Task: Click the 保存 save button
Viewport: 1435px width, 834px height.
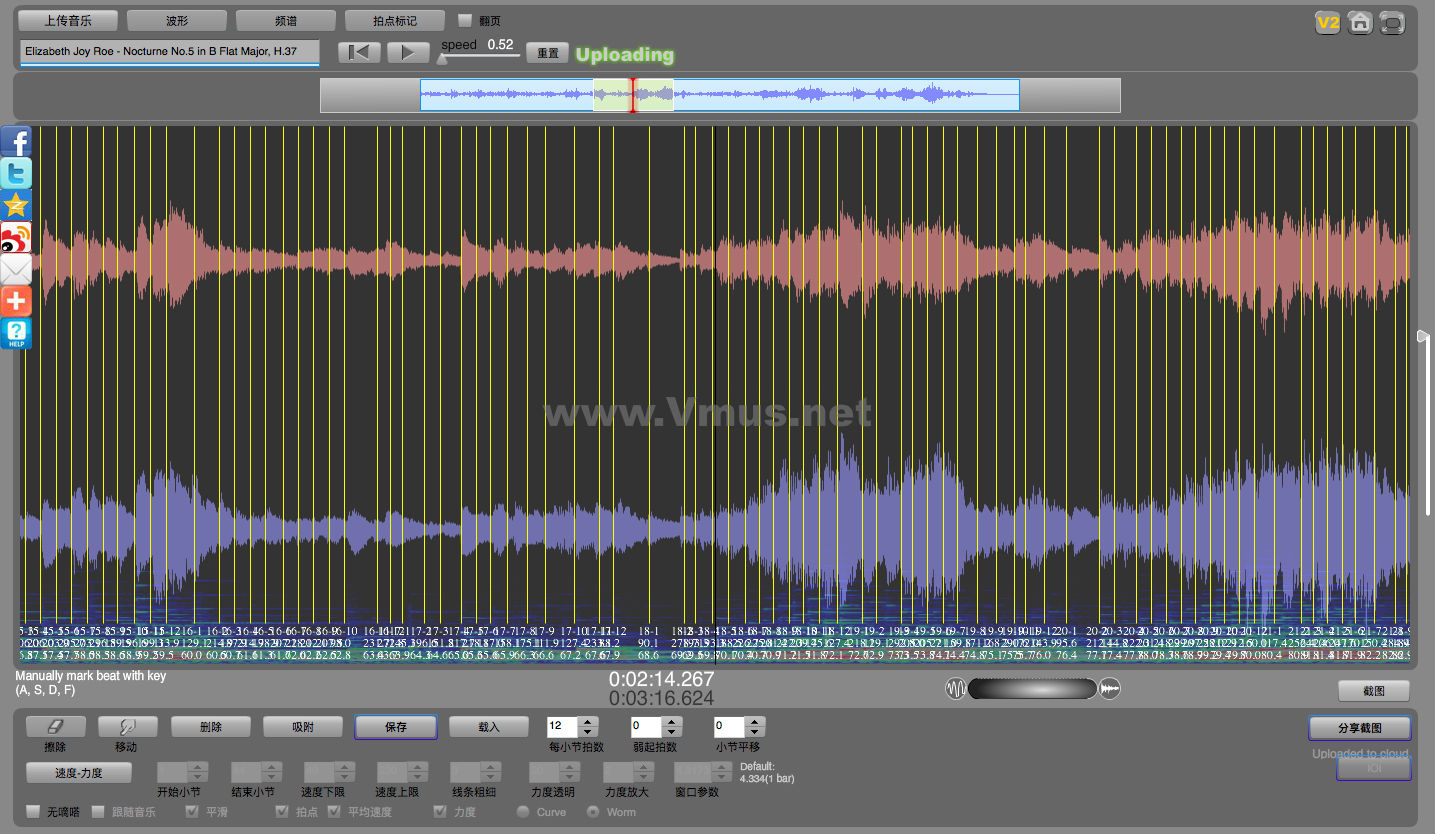Action: click(395, 727)
